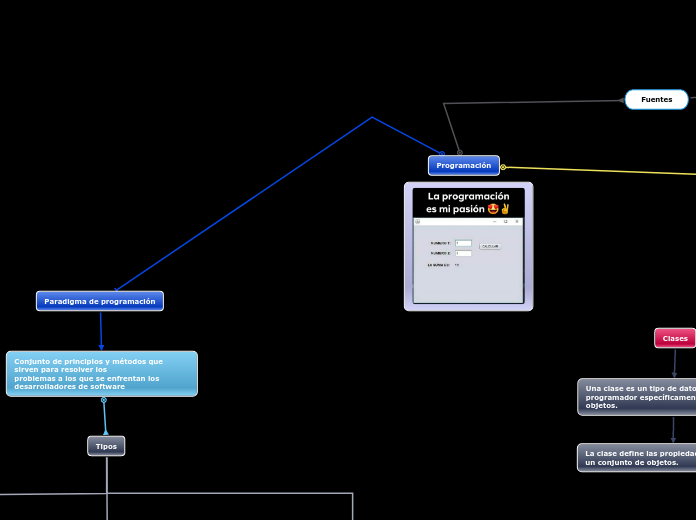Select 'La clase define las propiedades' node
Image resolution: width=696 pixels, height=520 pixels.
[637, 457]
